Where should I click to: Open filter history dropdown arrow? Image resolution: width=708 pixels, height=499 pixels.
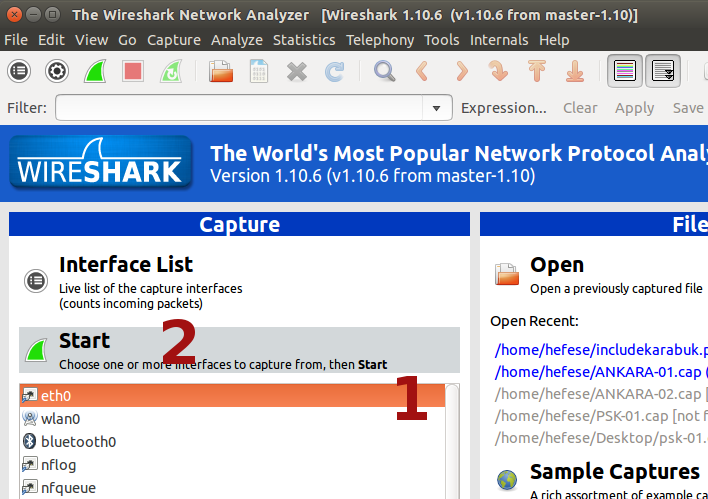(x=436, y=108)
